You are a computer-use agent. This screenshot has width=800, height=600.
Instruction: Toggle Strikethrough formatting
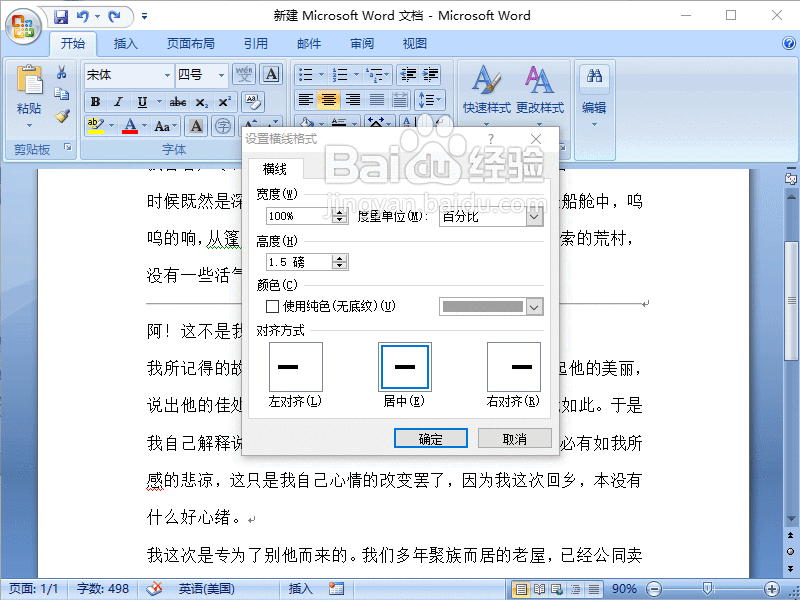(178, 102)
